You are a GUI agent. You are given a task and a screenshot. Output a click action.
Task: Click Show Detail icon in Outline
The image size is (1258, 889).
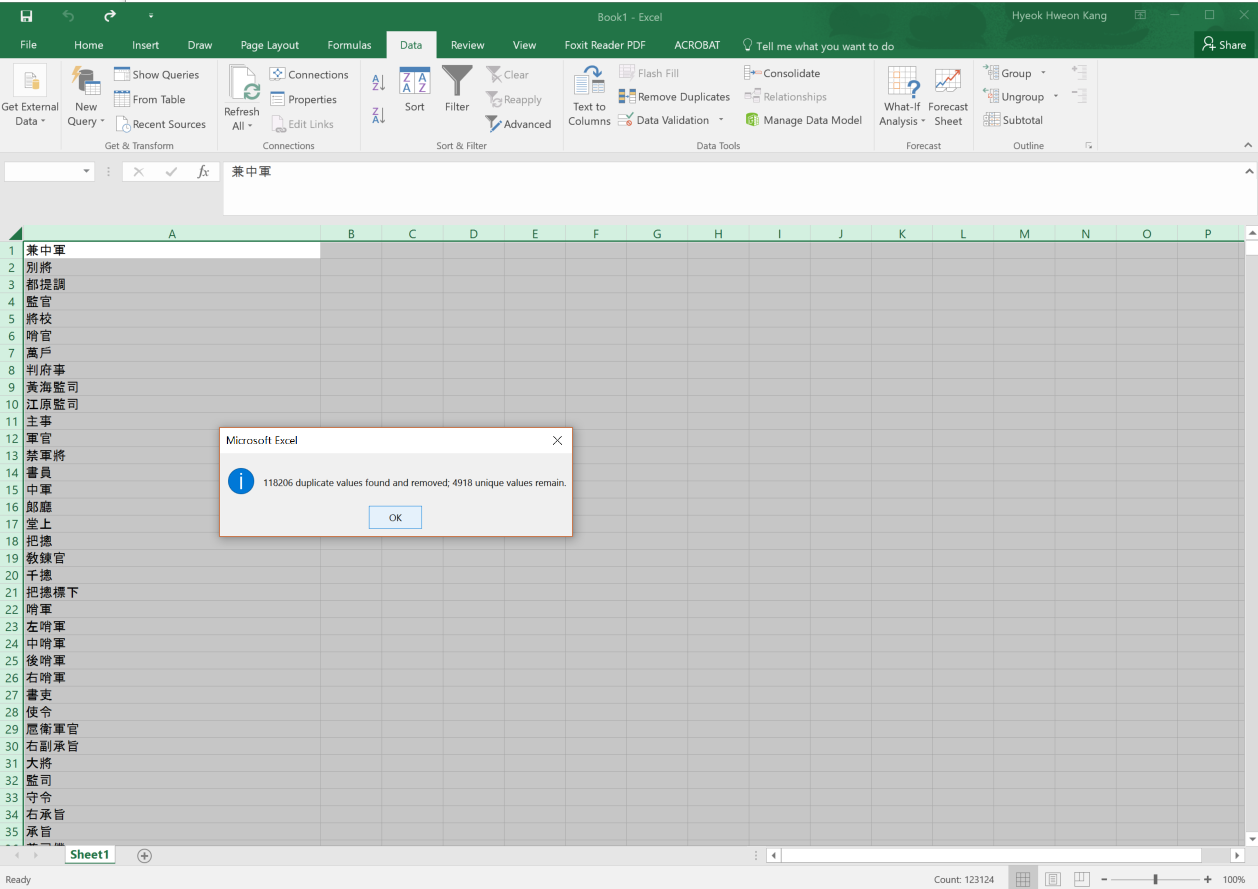pyautogui.click(x=1079, y=73)
